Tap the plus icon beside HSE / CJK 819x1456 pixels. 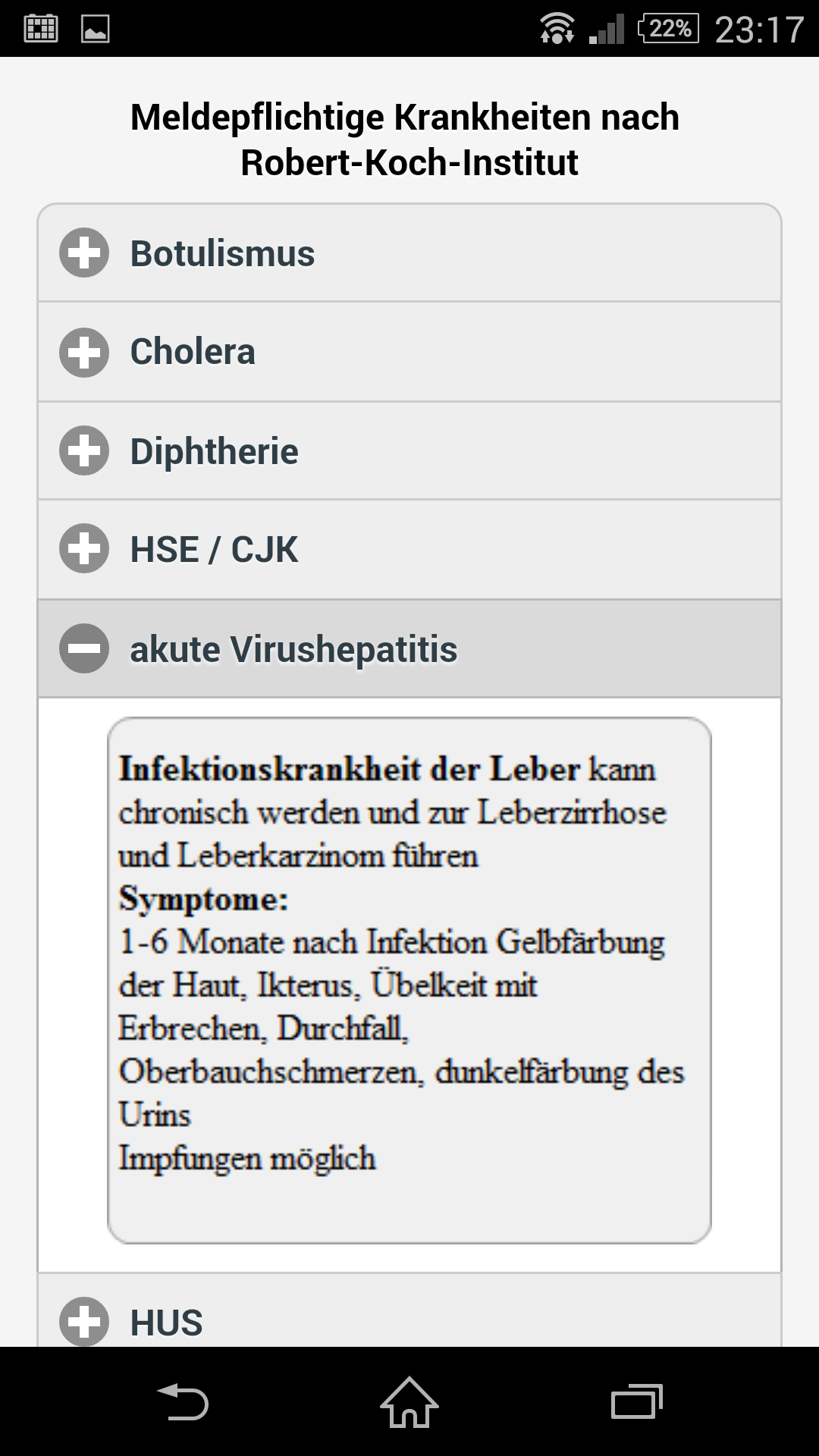[x=84, y=549]
